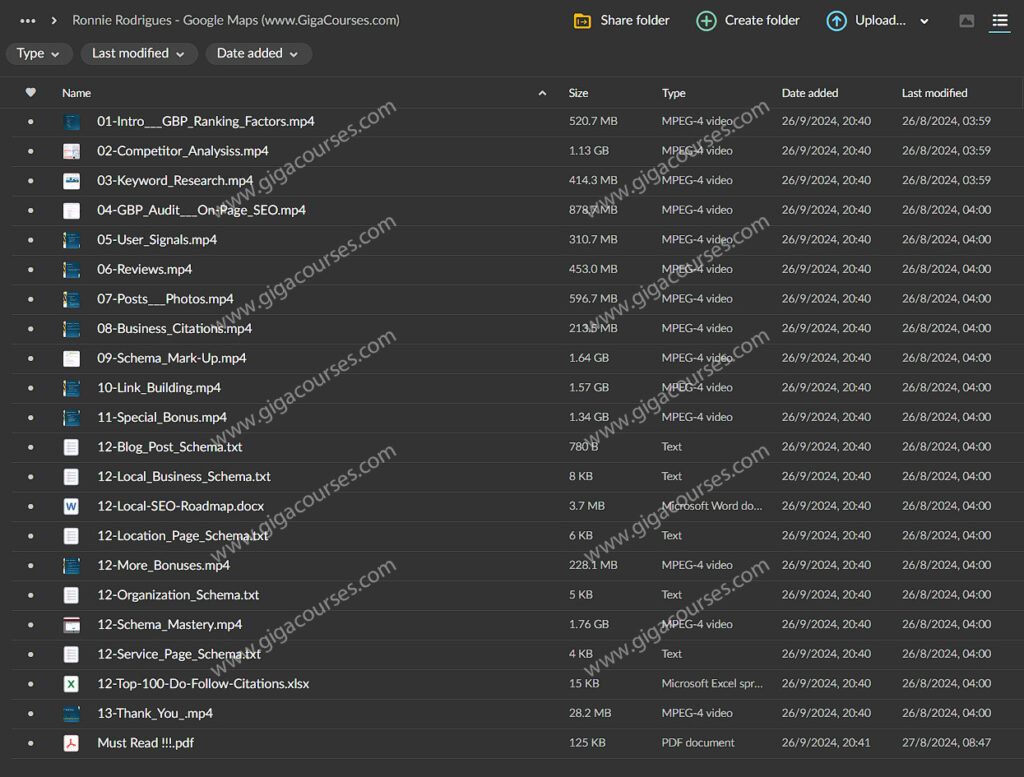Toggle favorite dot for 01-Intro GBP Ranking Factors
The width and height of the screenshot is (1024, 777).
[30, 122]
